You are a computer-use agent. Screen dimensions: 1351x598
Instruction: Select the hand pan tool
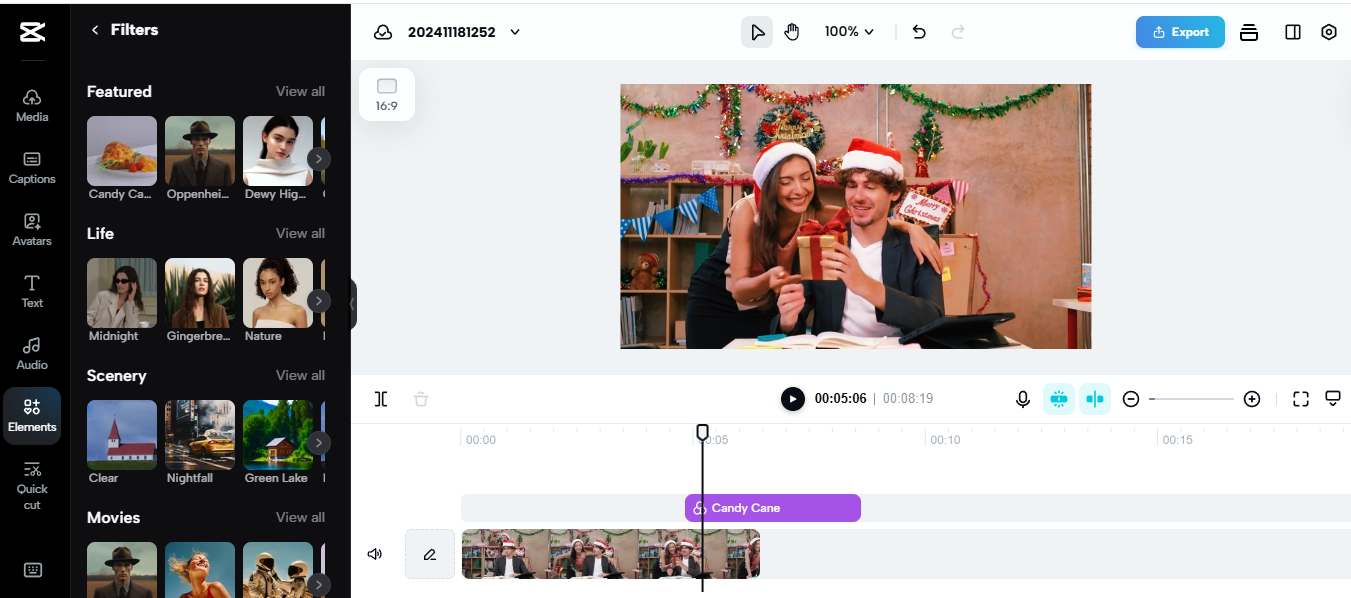(x=792, y=32)
